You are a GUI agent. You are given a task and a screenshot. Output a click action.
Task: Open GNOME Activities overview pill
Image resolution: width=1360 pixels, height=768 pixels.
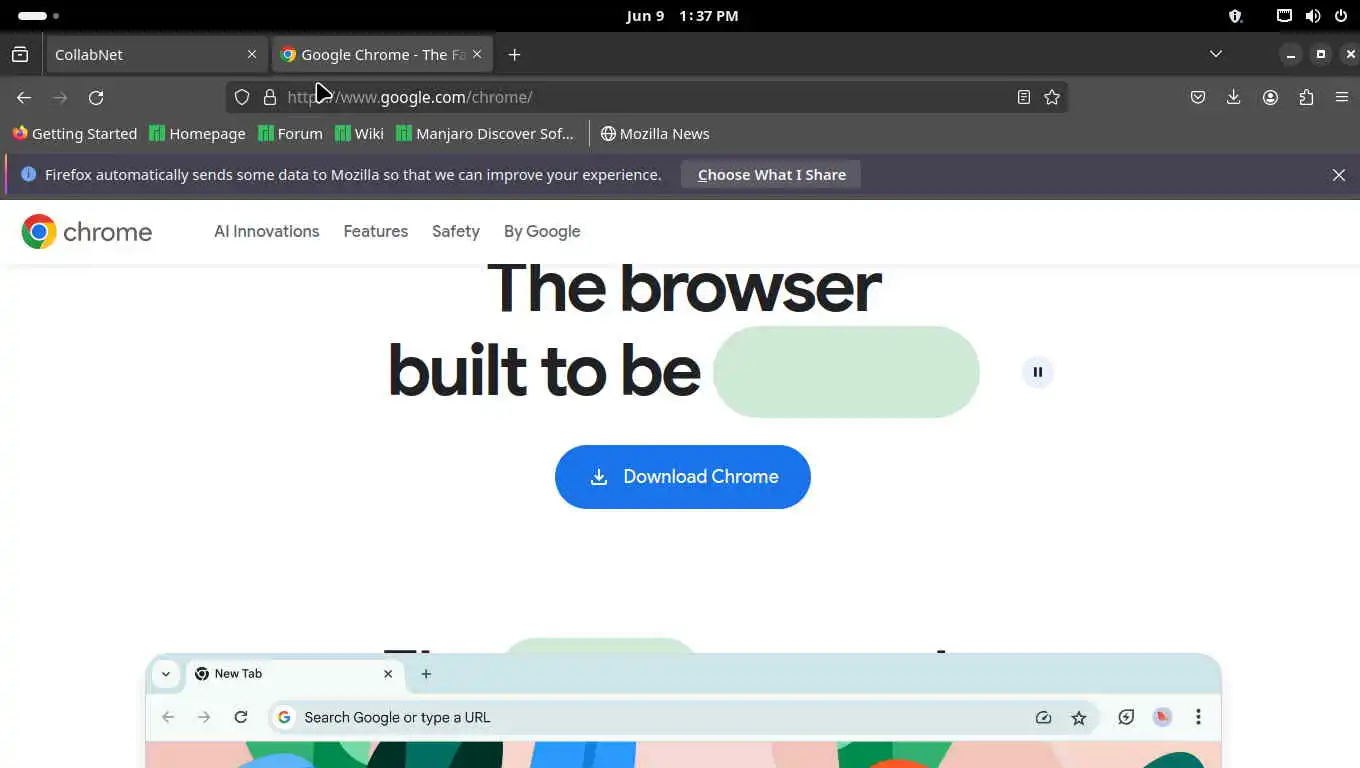[38, 16]
